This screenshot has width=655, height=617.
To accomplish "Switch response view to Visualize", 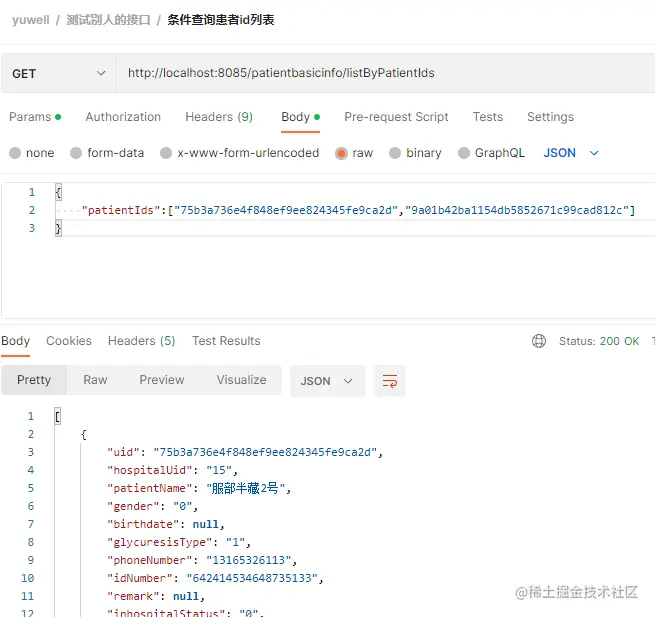I will [x=241, y=380].
